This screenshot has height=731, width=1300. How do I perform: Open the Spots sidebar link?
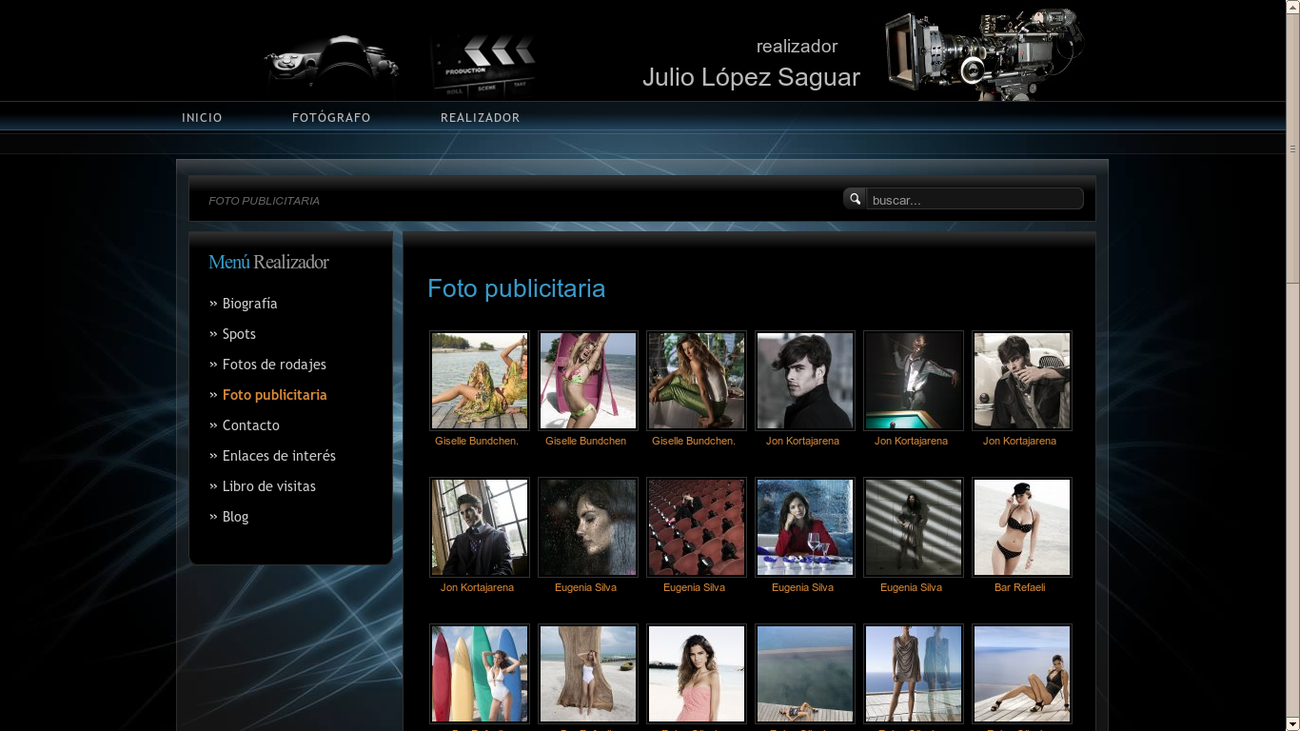coord(238,334)
